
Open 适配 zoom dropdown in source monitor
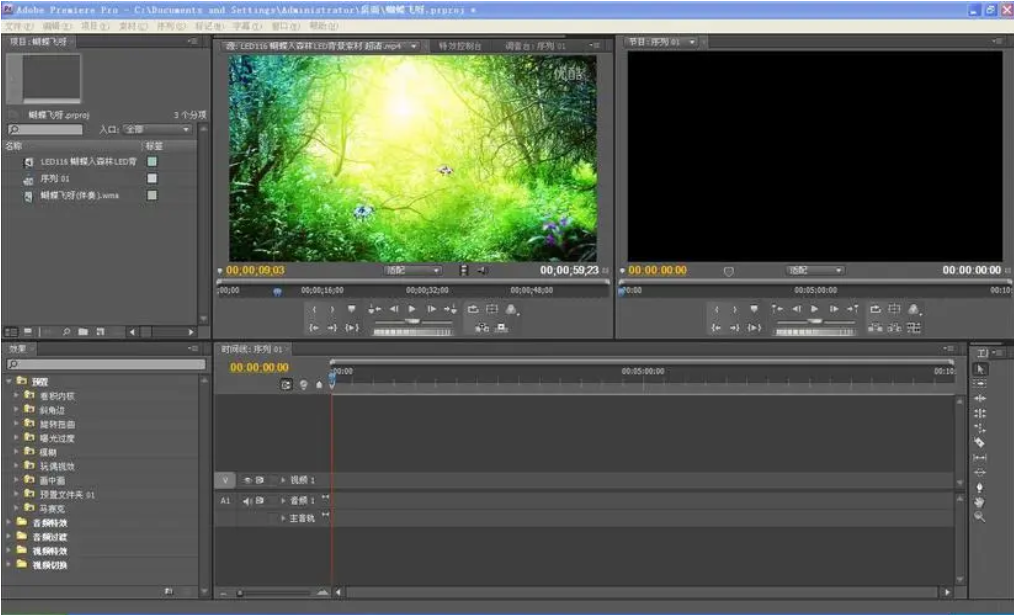coord(413,270)
